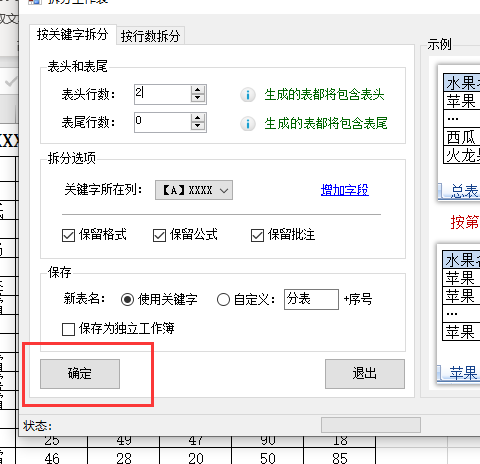Viewport: 480px width, 464px height.
Task: Switch to the 按关键字拆分 tab
Action: point(73,34)
